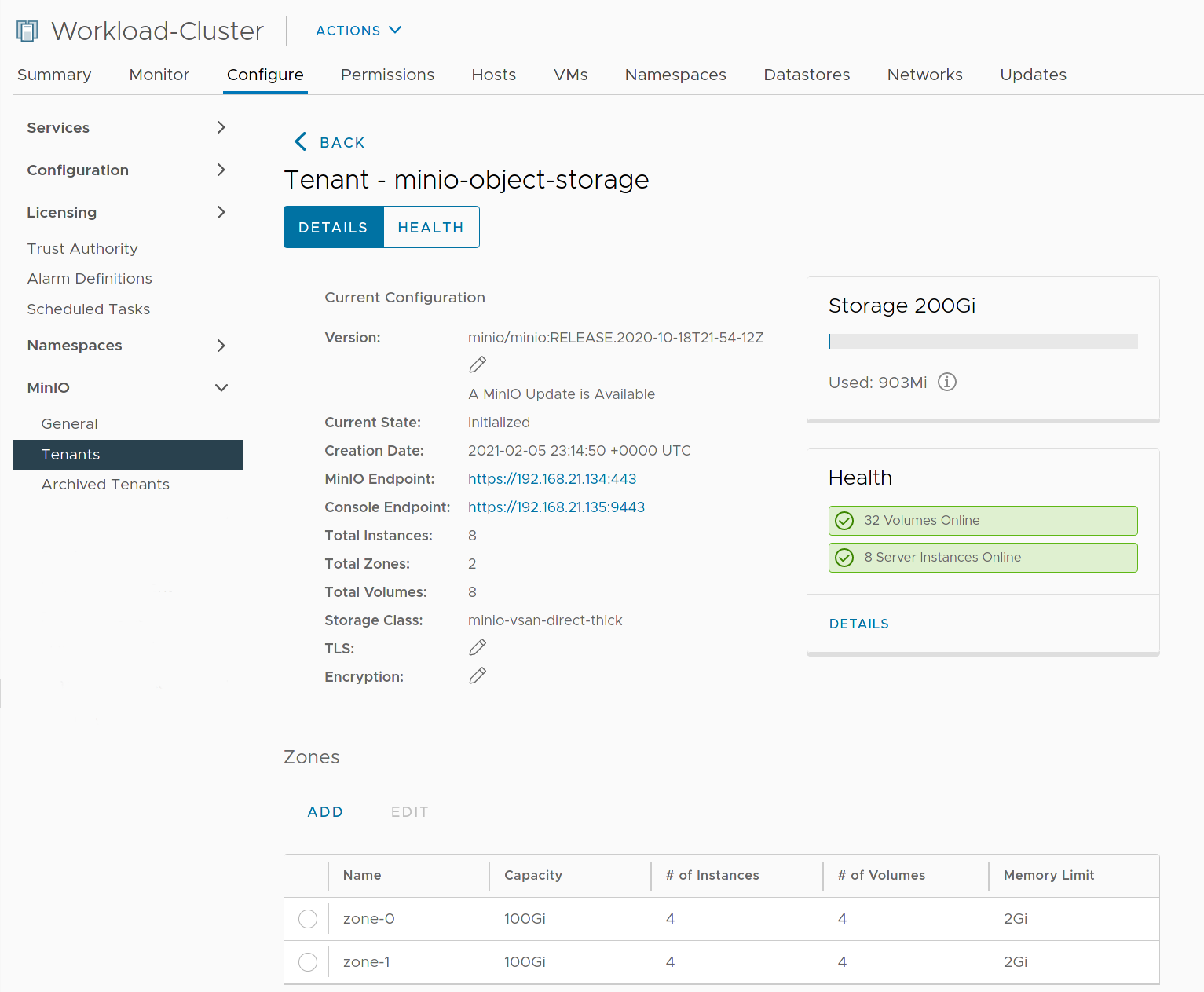Open the MinIO Endpoint link
This screenshot has height=992, width=1204.
click(x=552, y=478)
